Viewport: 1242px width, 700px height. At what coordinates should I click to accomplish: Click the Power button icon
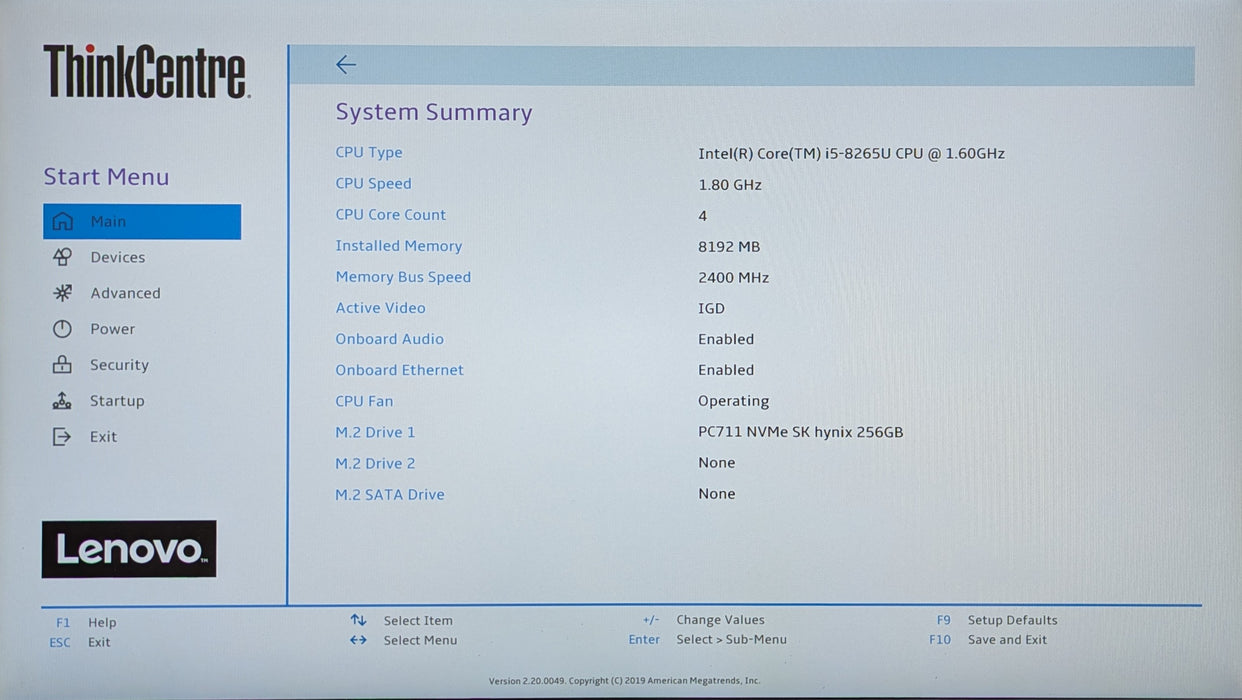[62, 329]
